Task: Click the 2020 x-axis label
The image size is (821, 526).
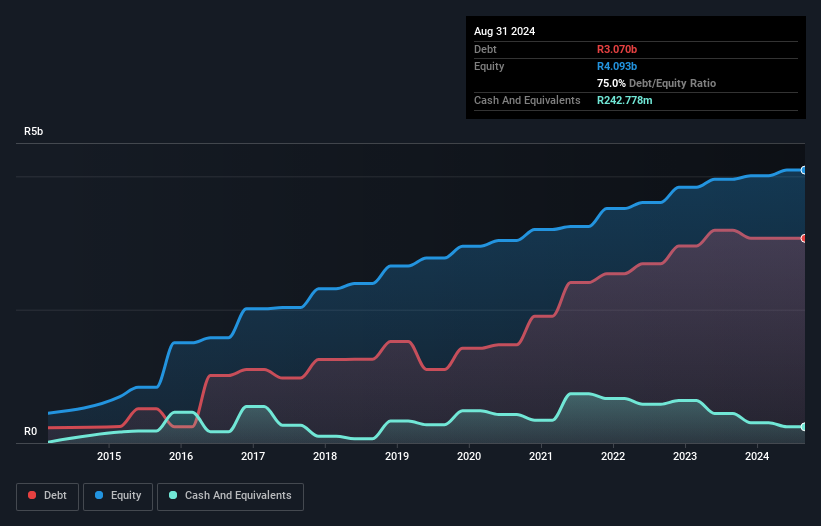Action: pyautogui.click(x=469, y=456)
